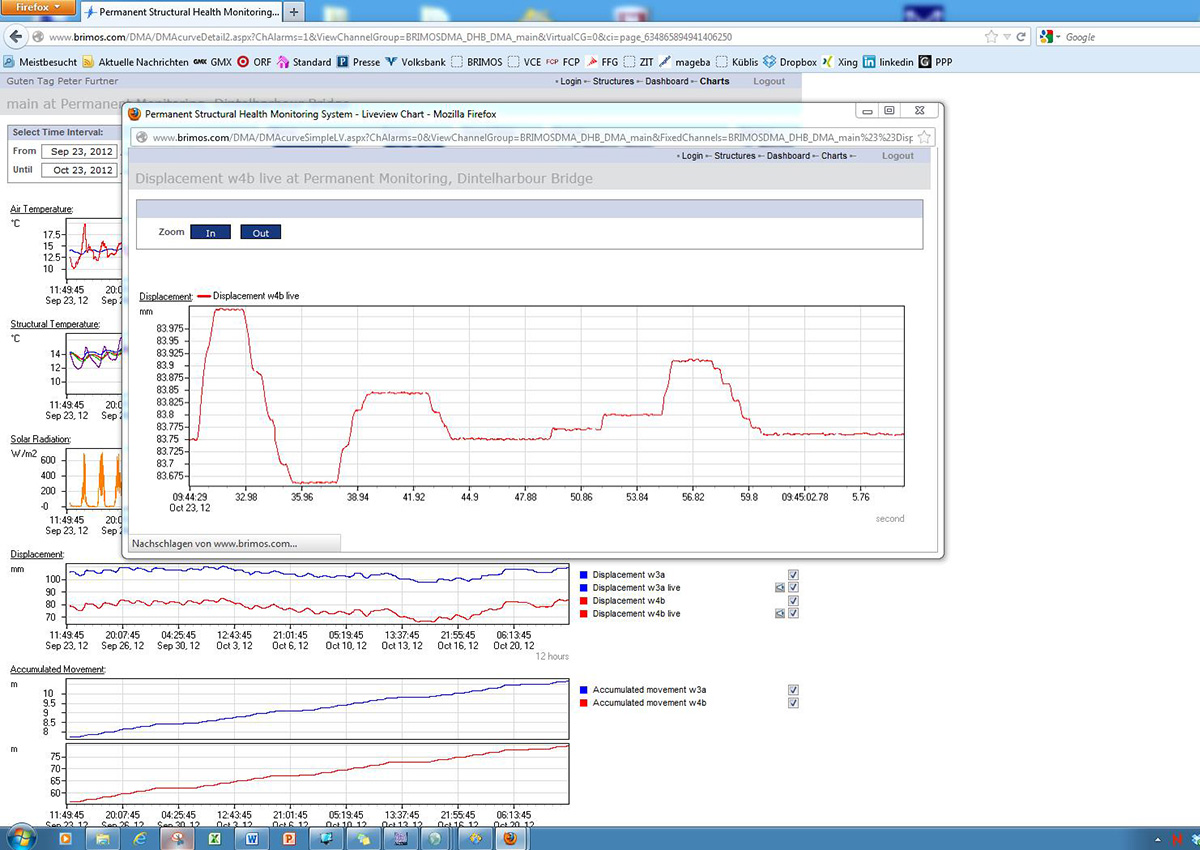Open live view for Displacement w4b live

(779, 614)
